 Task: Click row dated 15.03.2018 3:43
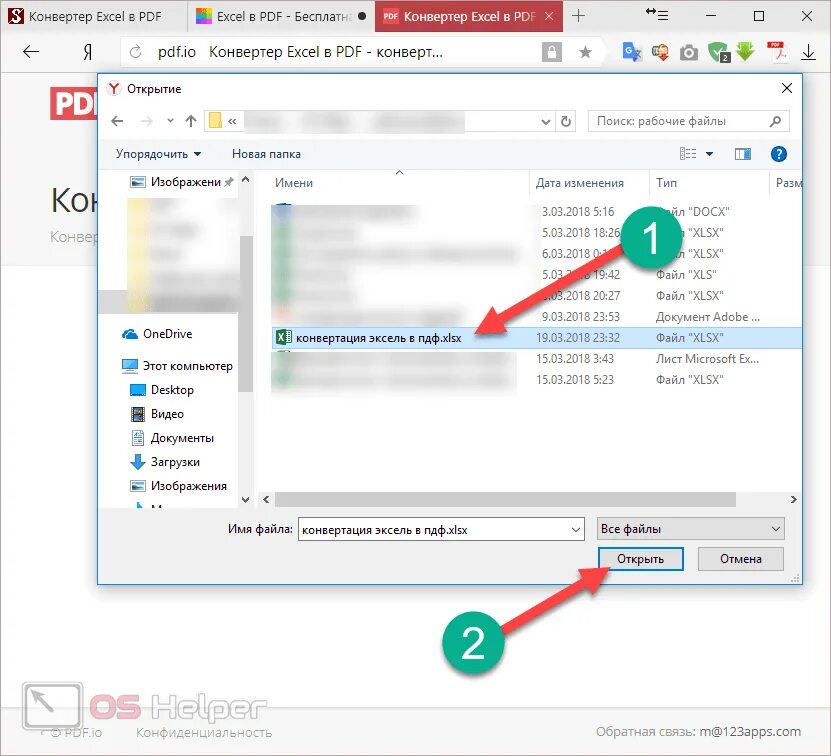(x=536, y=359)
